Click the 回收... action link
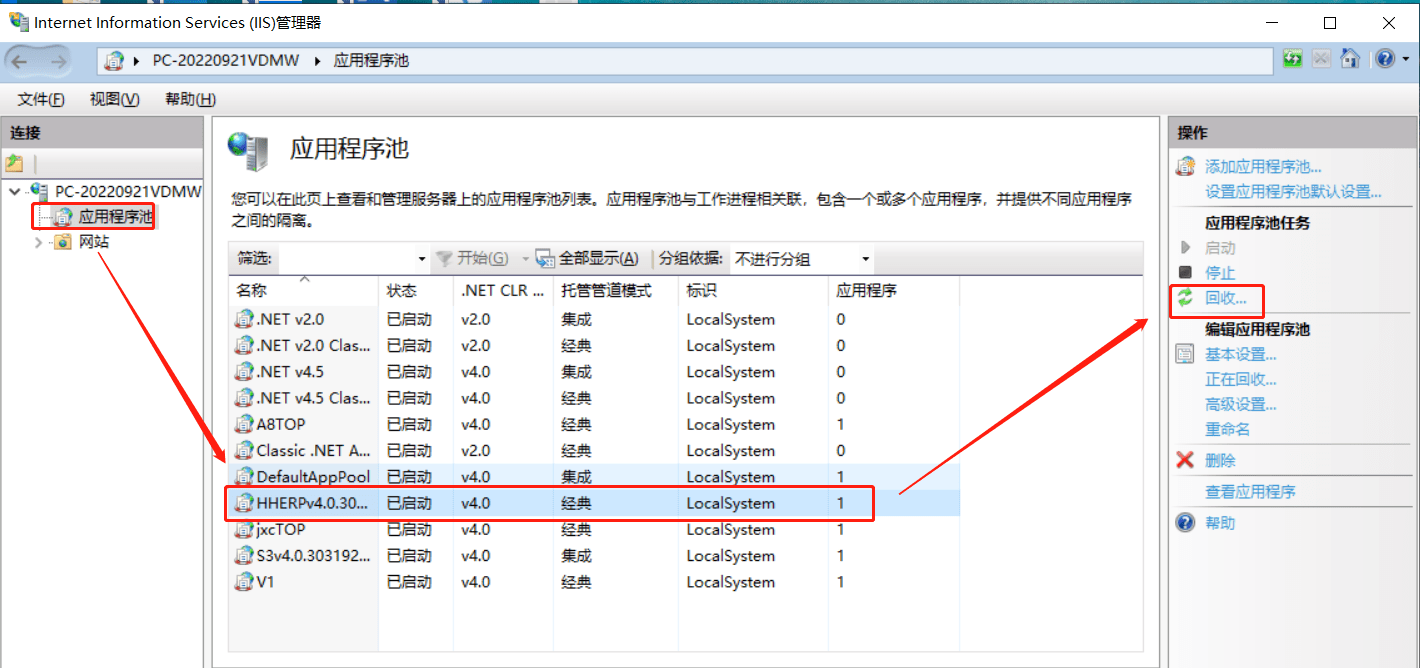The width and height of the screenshot is (1420, 668). click(x=1226, y=297)
